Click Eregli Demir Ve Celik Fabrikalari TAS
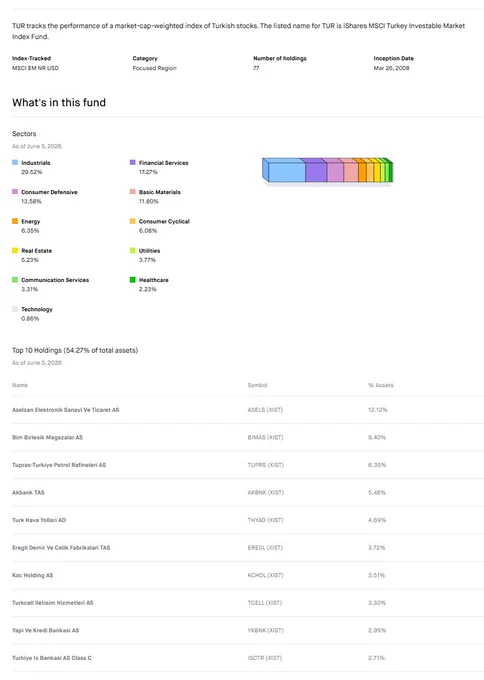The height and width of the screenshot is (680, 484). [x=61, y=548]
